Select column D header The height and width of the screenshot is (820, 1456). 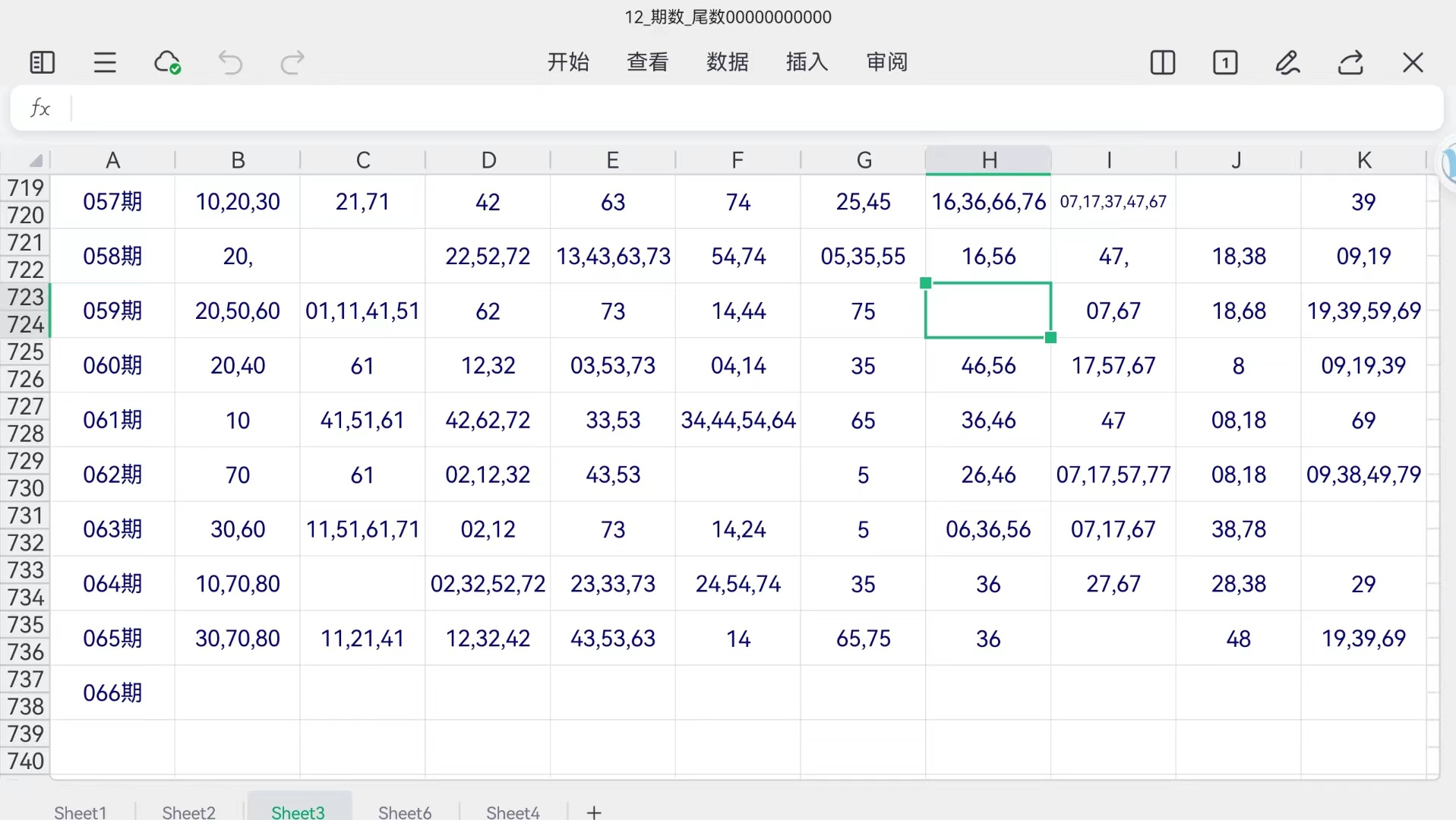[x=488, y=160]
